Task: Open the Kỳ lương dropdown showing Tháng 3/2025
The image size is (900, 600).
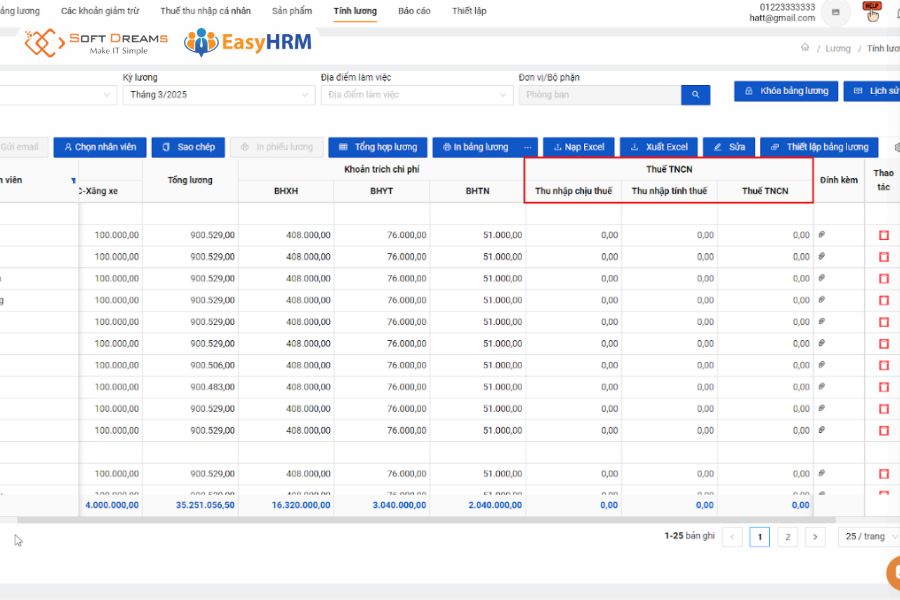Action: [x=219, y=95]
